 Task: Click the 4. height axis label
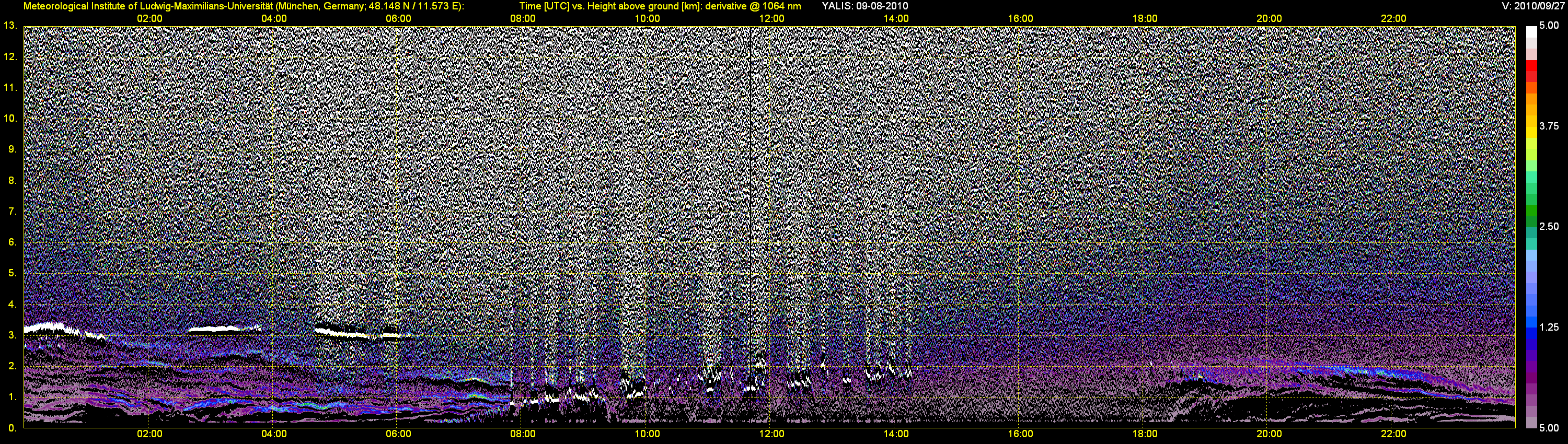click(x=12, y=304)
